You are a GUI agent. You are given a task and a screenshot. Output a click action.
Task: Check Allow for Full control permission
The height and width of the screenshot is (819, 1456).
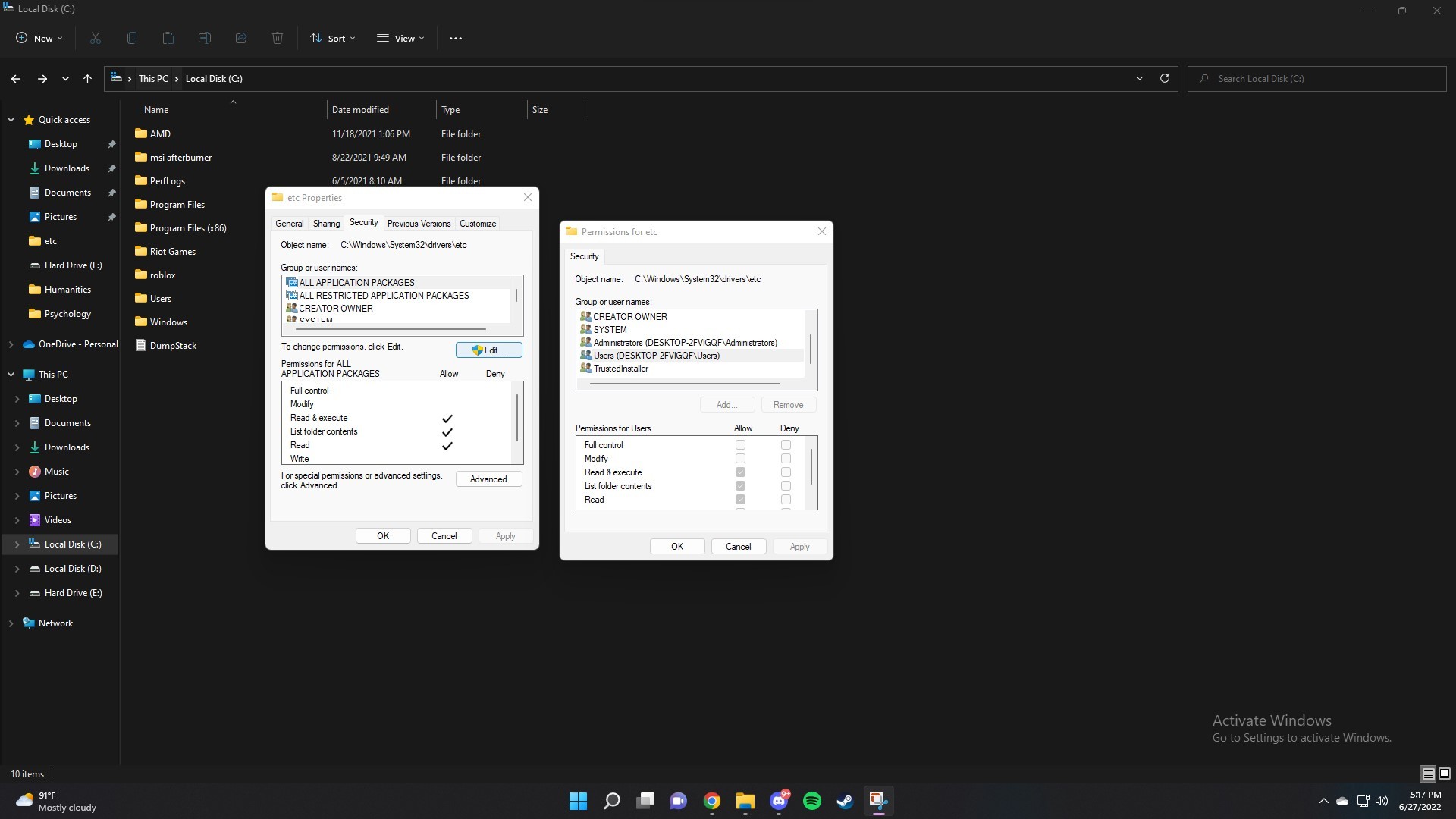click(740, 445)
